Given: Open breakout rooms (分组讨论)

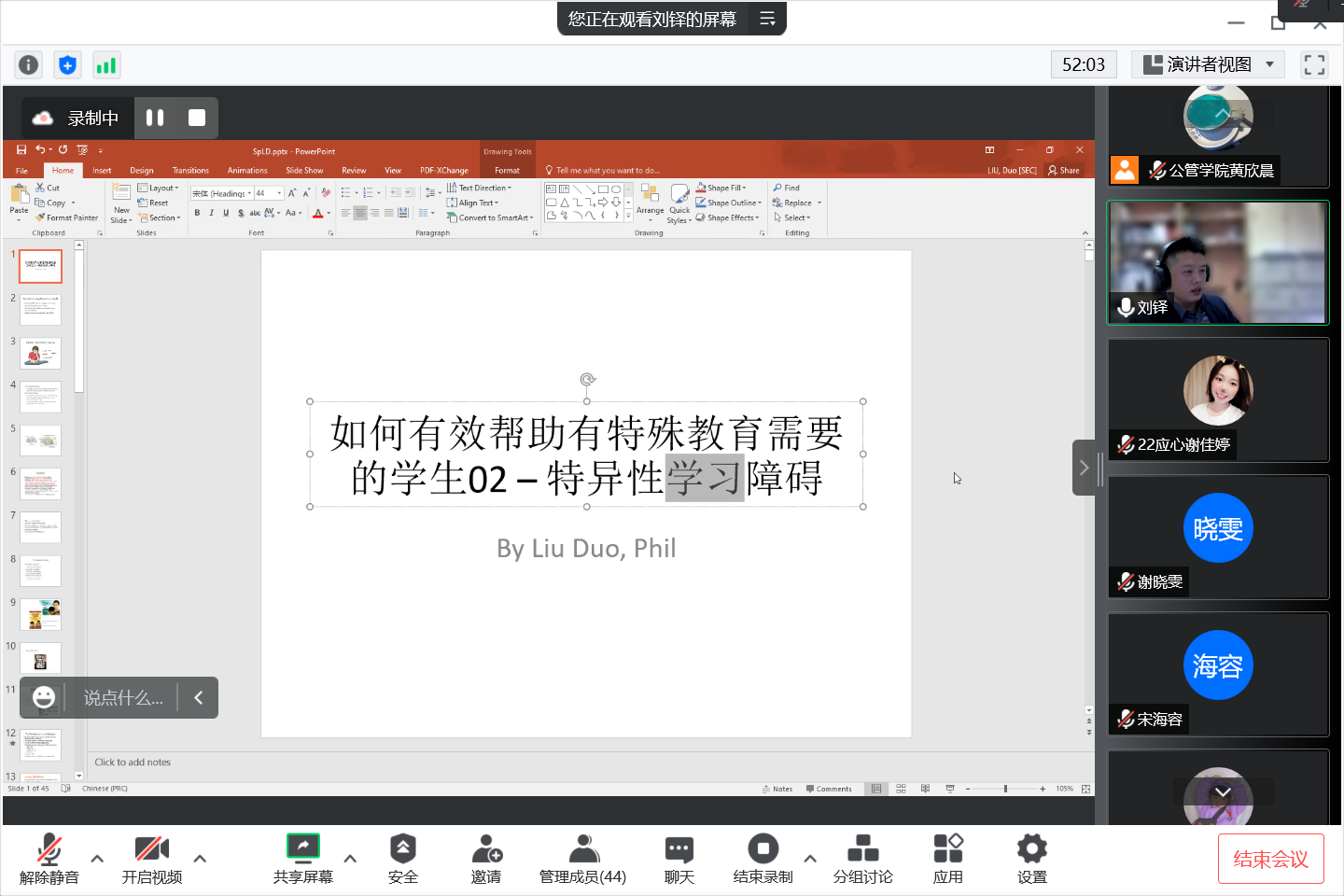Looking at the screenshot, I should pos(862,859).
